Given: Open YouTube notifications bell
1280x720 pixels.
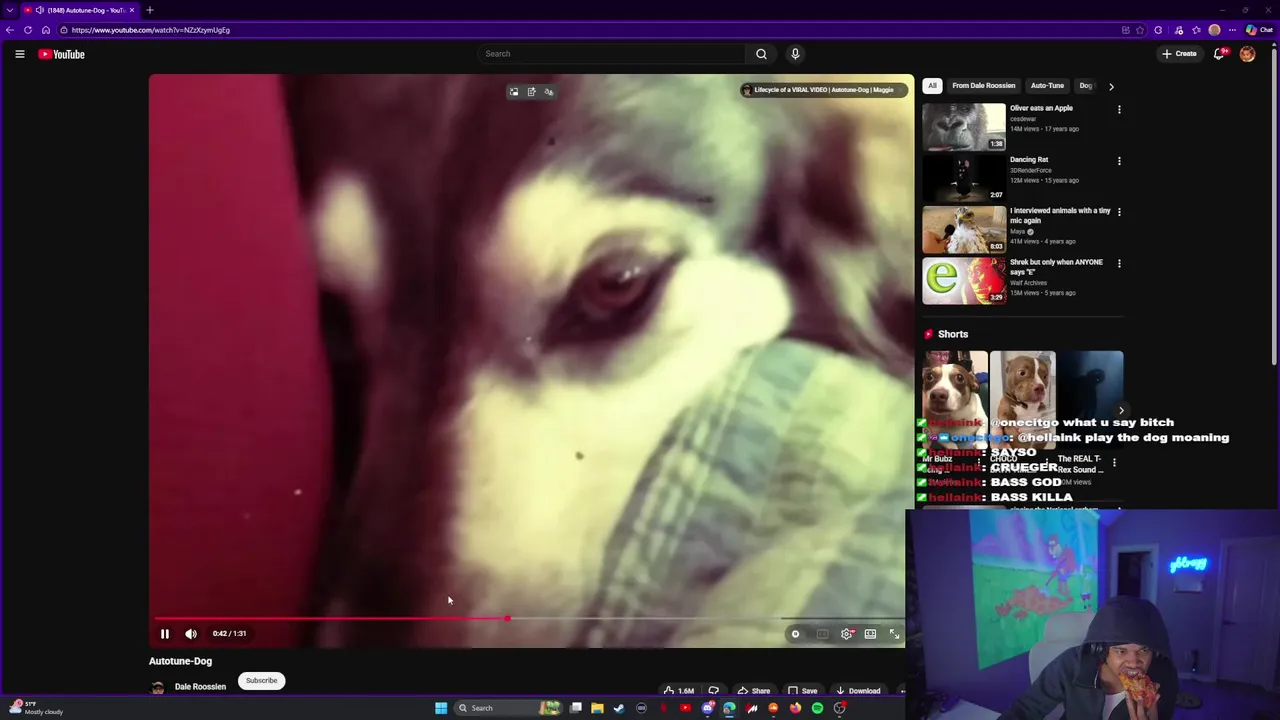Looking at the screenshot, I should (1219, 54).
